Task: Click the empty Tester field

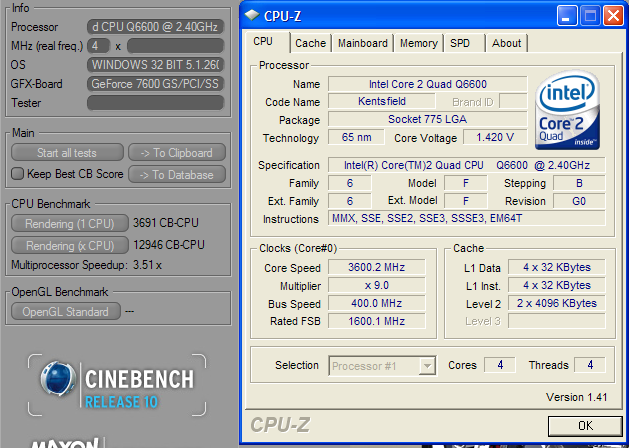Action: (155, 103)
